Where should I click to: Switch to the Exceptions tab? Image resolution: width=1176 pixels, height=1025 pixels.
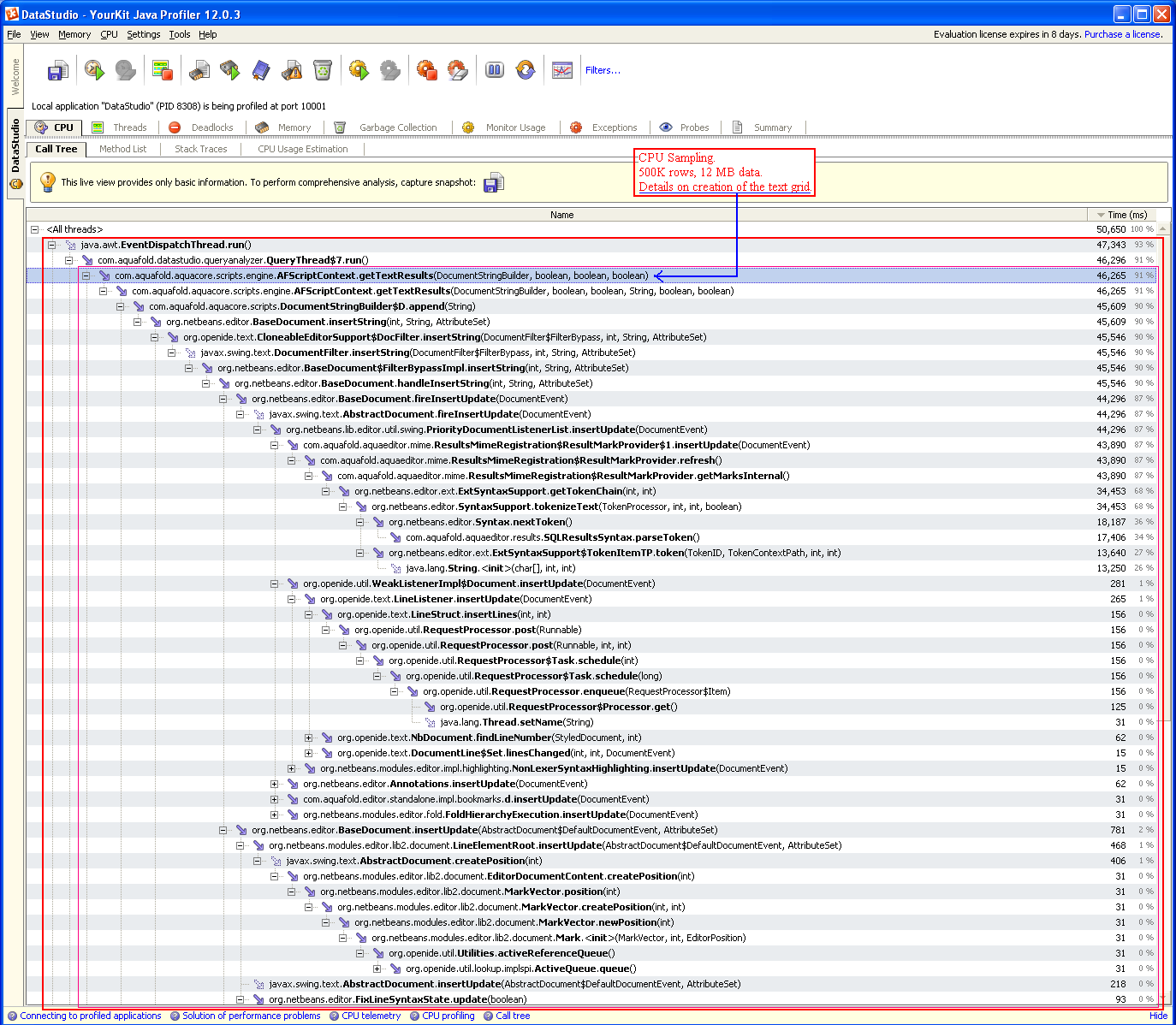coord(604,127)
